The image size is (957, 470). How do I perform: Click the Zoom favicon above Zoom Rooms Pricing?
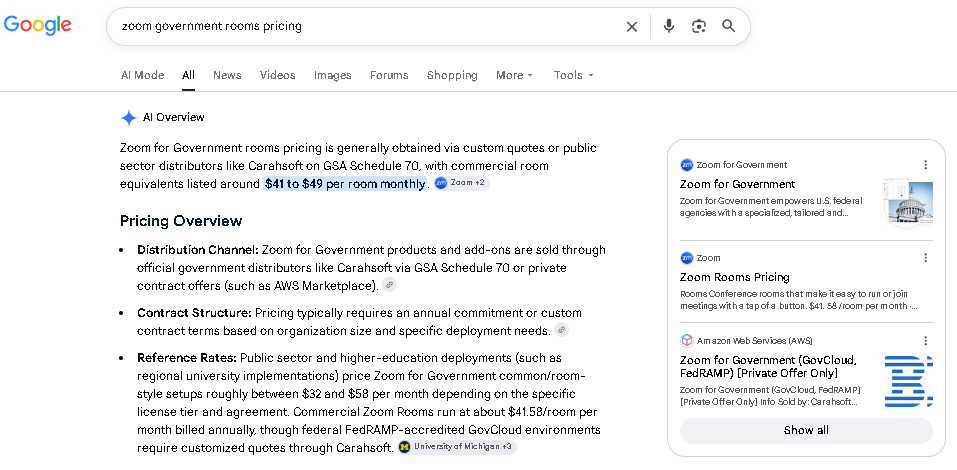coord(687,258)
